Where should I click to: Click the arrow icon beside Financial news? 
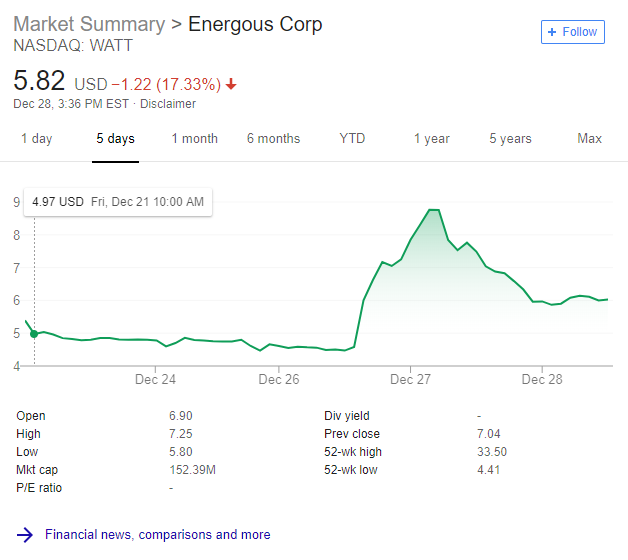pyautogui.click(x=26, y=535)
